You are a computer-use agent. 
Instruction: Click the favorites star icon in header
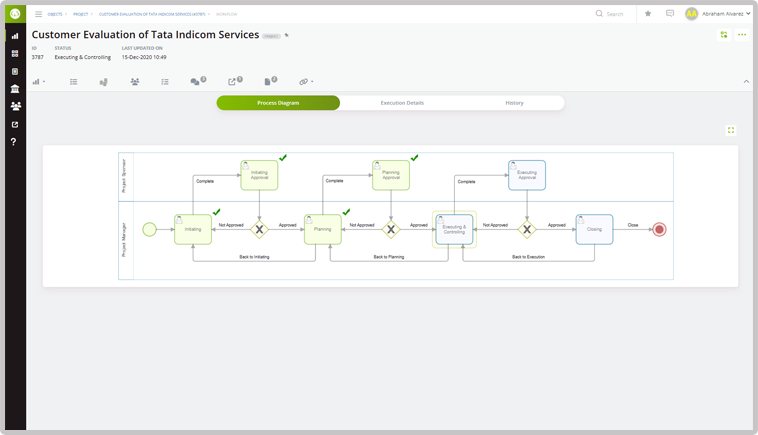click(648, 14)
